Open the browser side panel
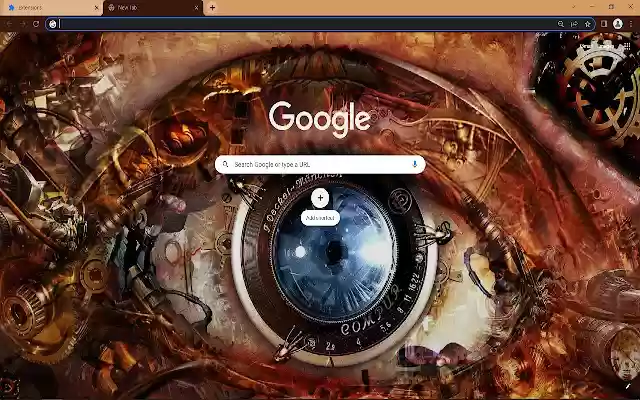Screen dimensions: 640x400 click(604, 24)
